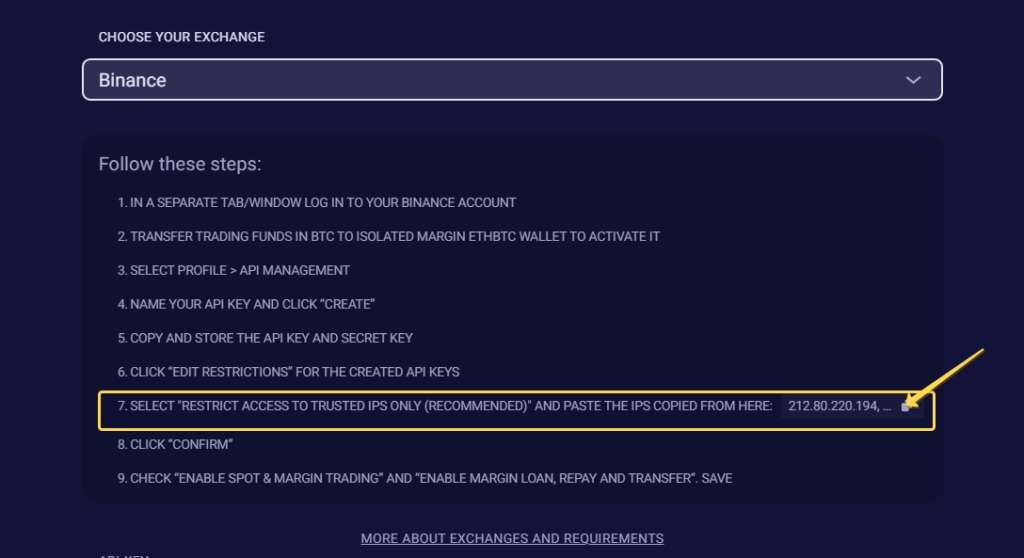Open the Binance exchange dropdown
Viewport: 1024px width, 558px height.
click(512, 80)
